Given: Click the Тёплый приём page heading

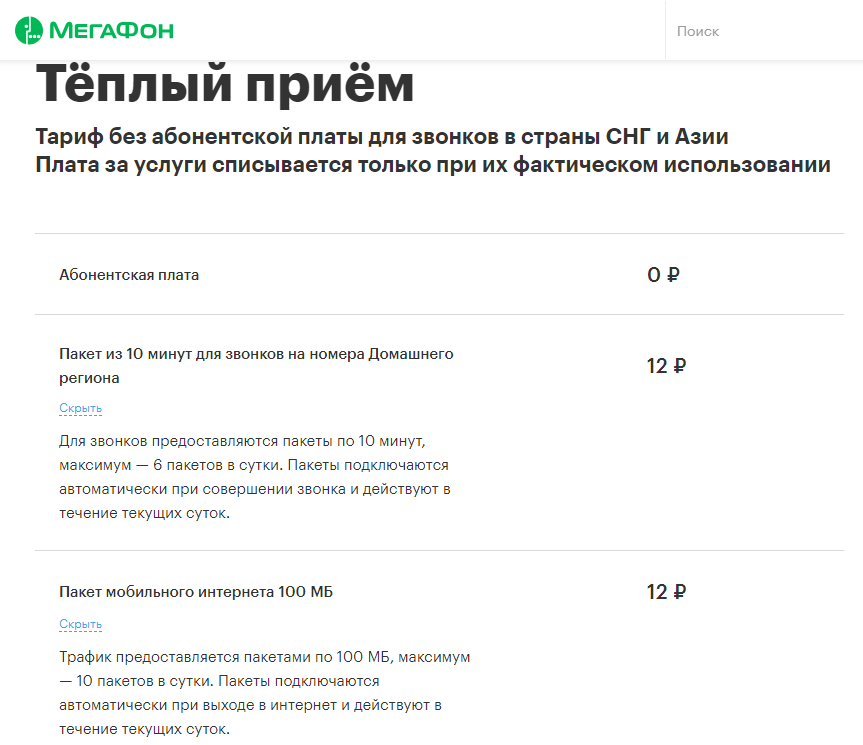Looking at the screenshot, I should 225,84.
